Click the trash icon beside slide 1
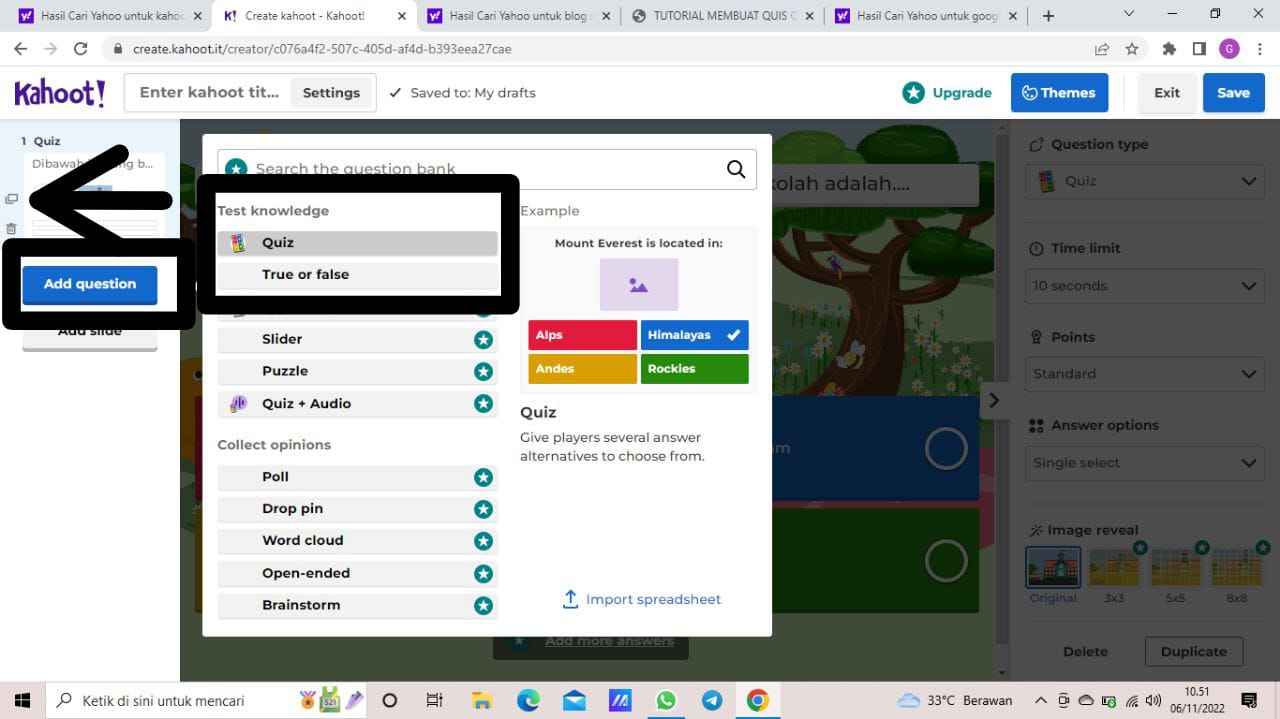The width and height of the screenshot is (1280, 719). 11,229
